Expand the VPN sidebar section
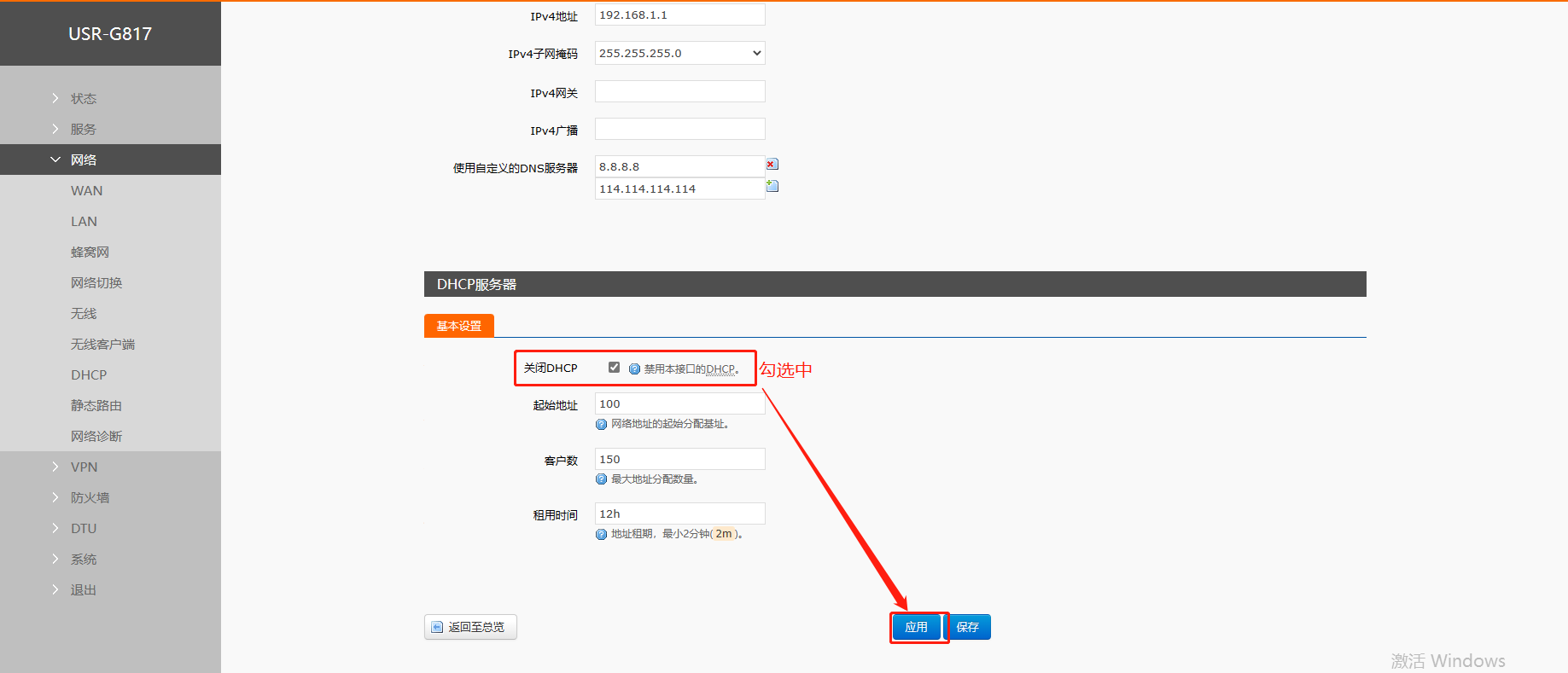Image resolution: width=1568 pixels, height=673 pixels. [x=84, y=467]
